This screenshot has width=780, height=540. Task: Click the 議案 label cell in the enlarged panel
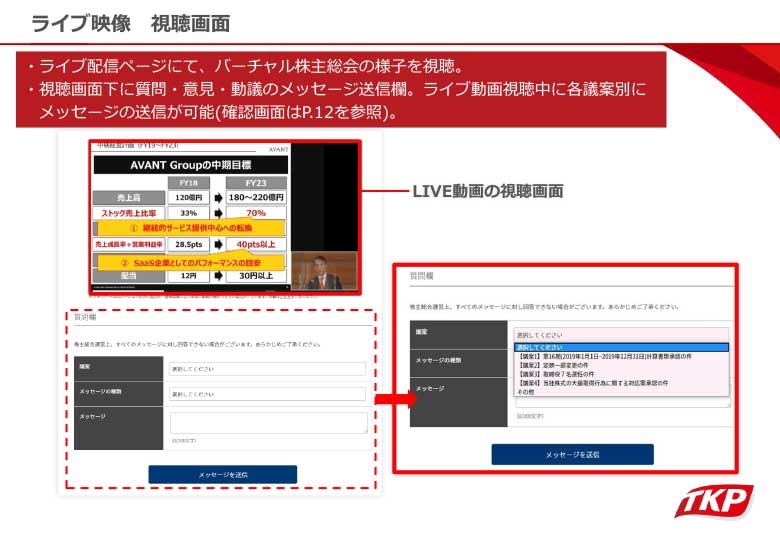click(459, 335)
